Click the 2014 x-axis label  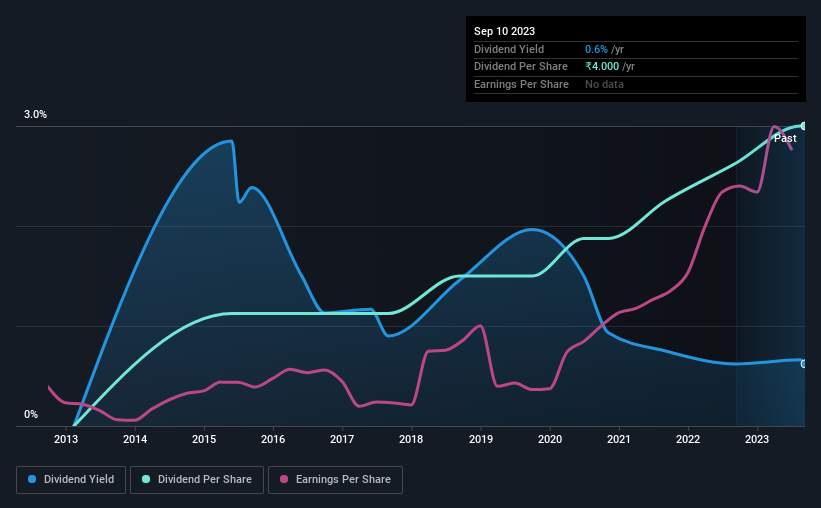(135, 439)
